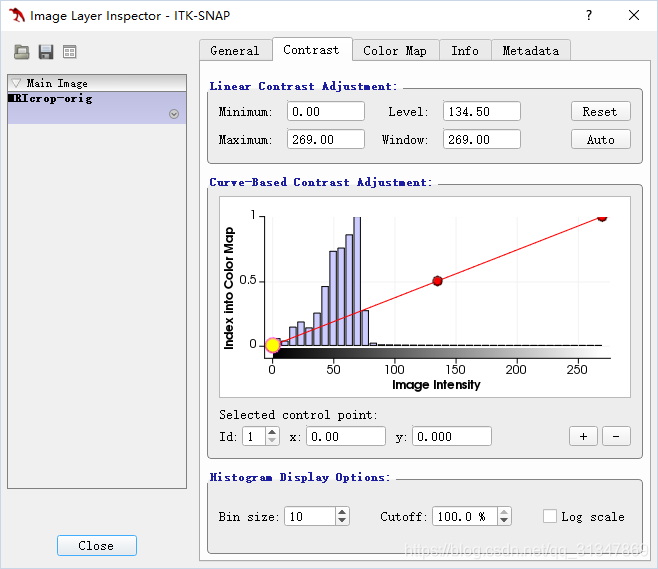Remove control point with minus button

click(x=616, y=436)
